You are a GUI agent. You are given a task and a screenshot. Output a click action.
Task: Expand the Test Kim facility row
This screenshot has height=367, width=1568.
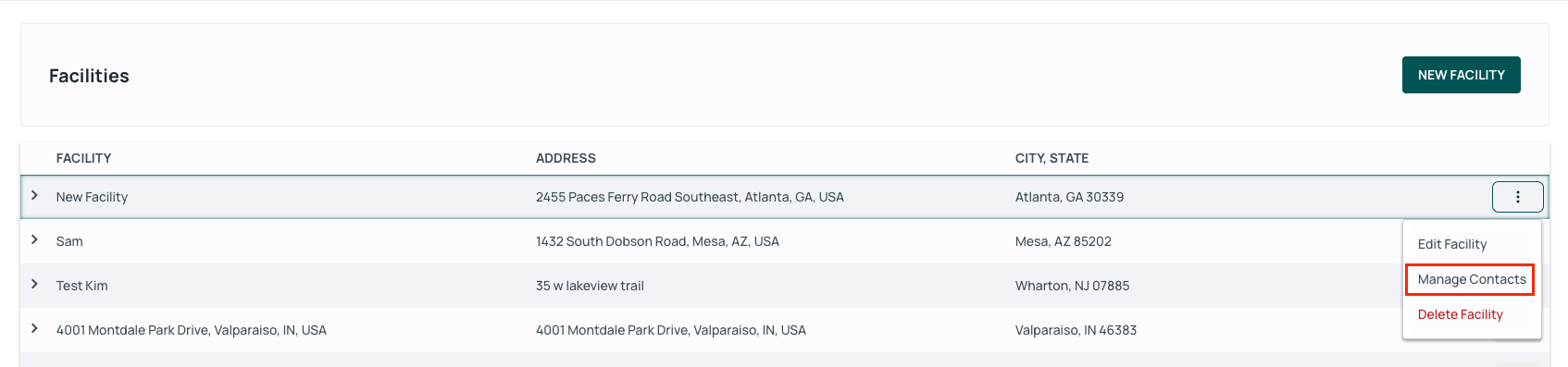[34, 285]
